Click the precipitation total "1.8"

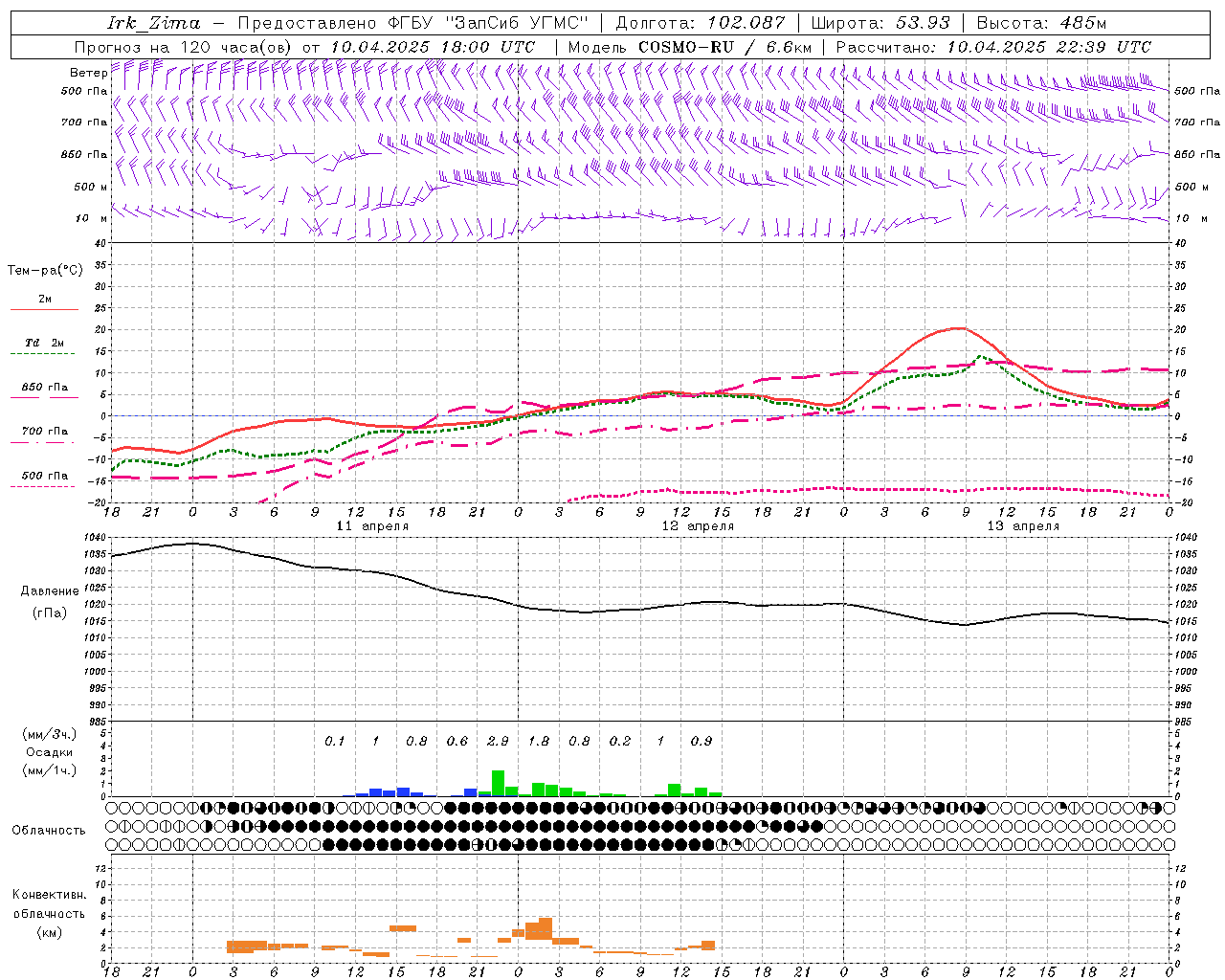coord(539,741)
